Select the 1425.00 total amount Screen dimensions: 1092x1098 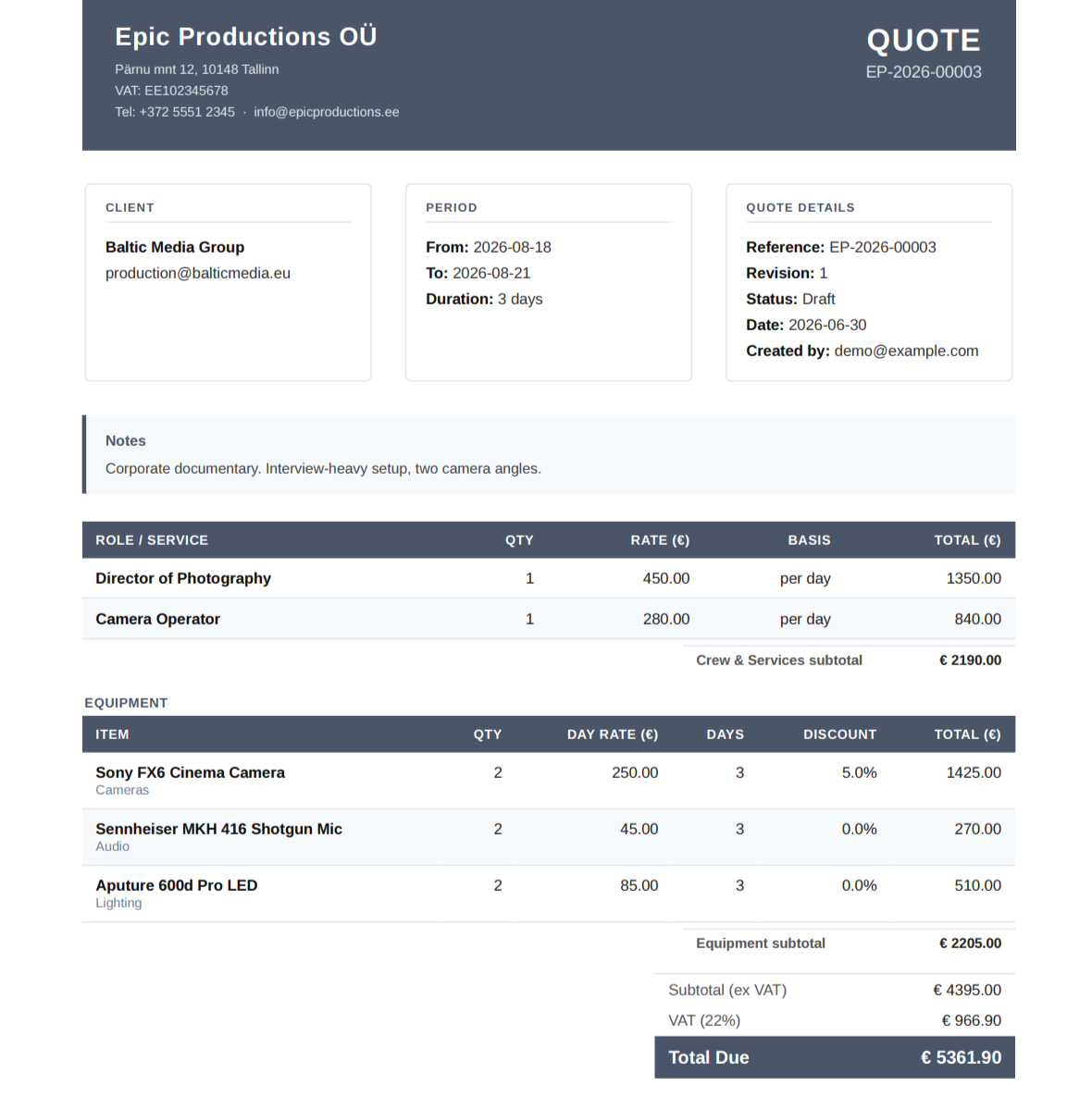(974, 772)
